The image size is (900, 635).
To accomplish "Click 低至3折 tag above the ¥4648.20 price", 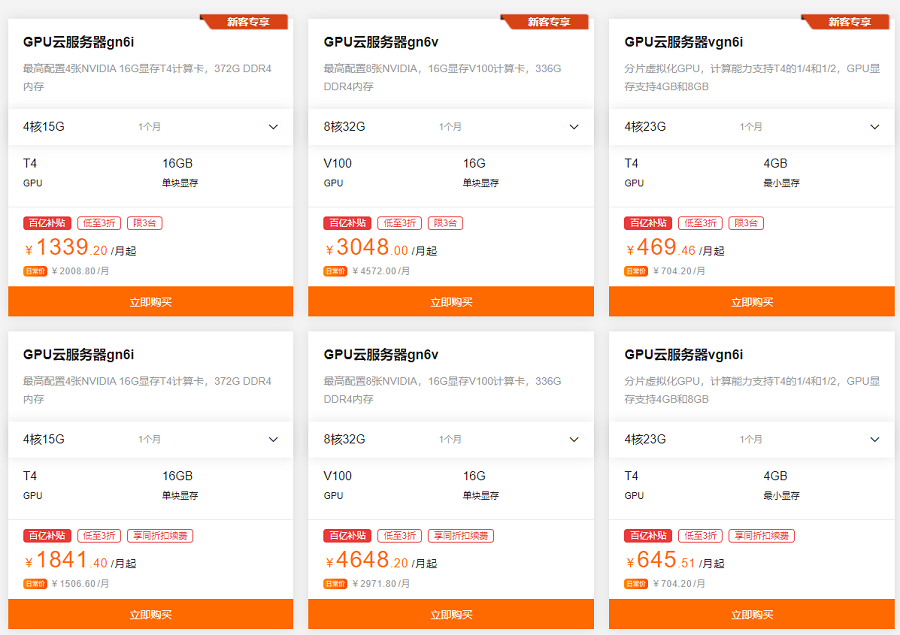I will [399, 536].
